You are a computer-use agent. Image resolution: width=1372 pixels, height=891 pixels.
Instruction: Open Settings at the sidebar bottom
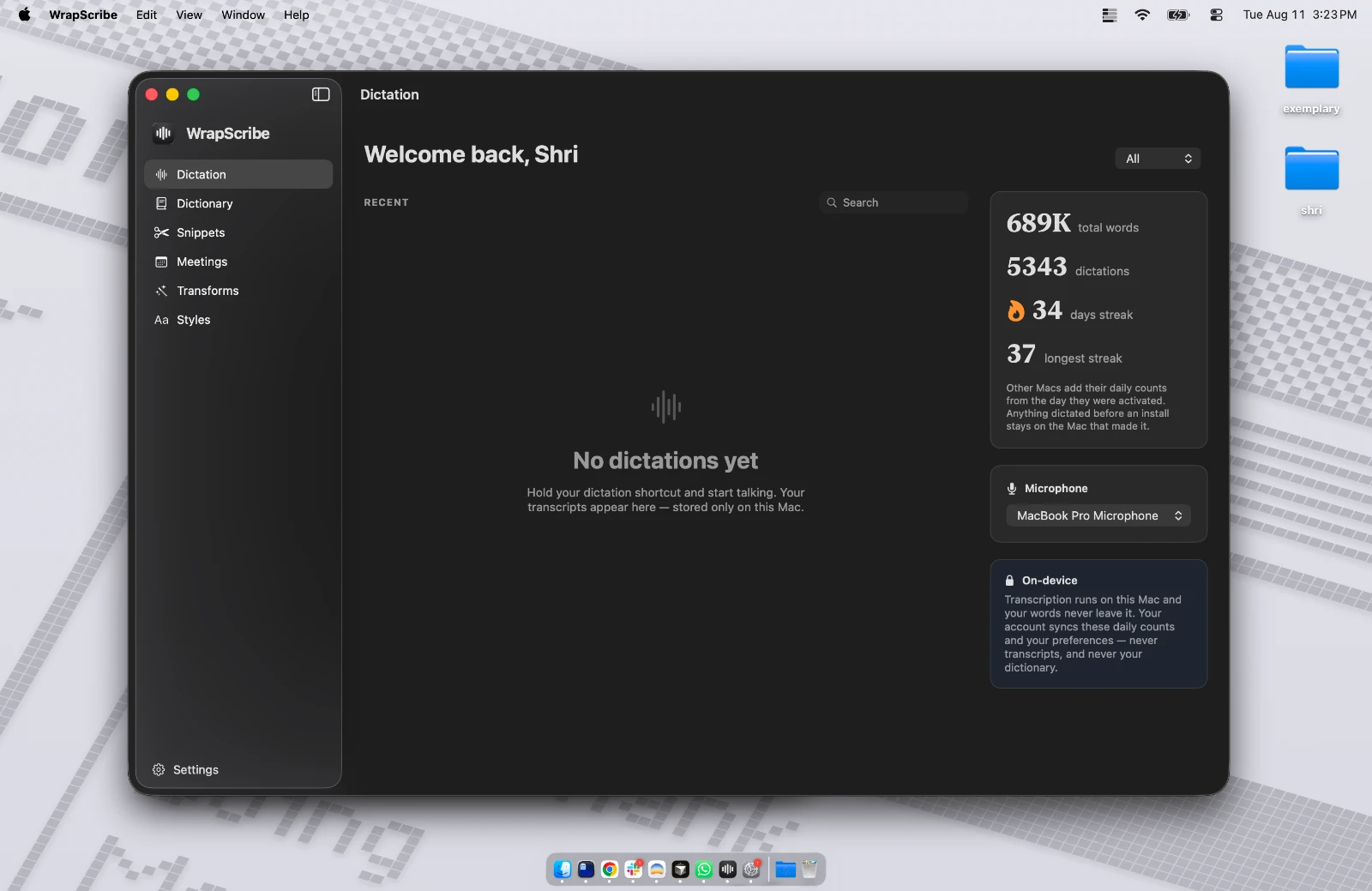(x=185, y=770)
